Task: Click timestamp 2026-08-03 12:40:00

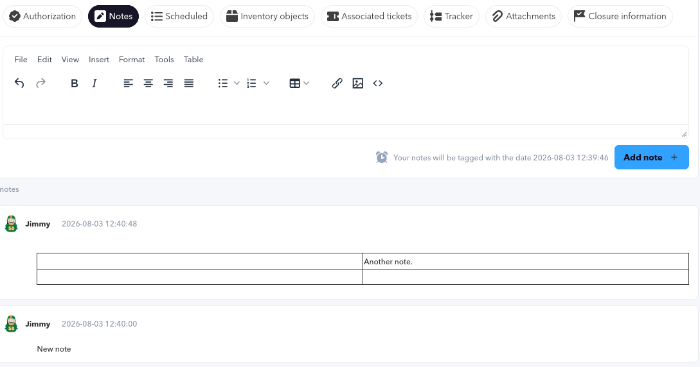Action: point(99,324)
